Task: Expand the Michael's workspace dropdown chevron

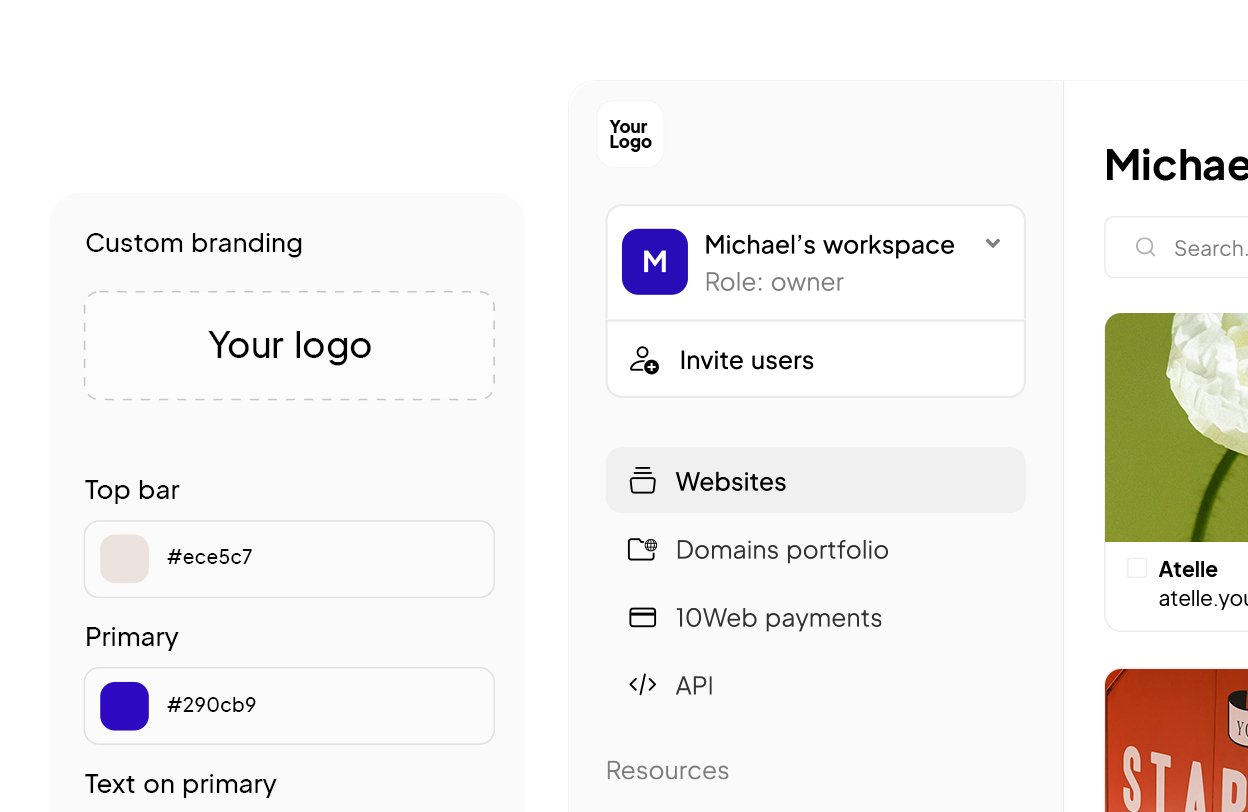Action: [992, 243]
